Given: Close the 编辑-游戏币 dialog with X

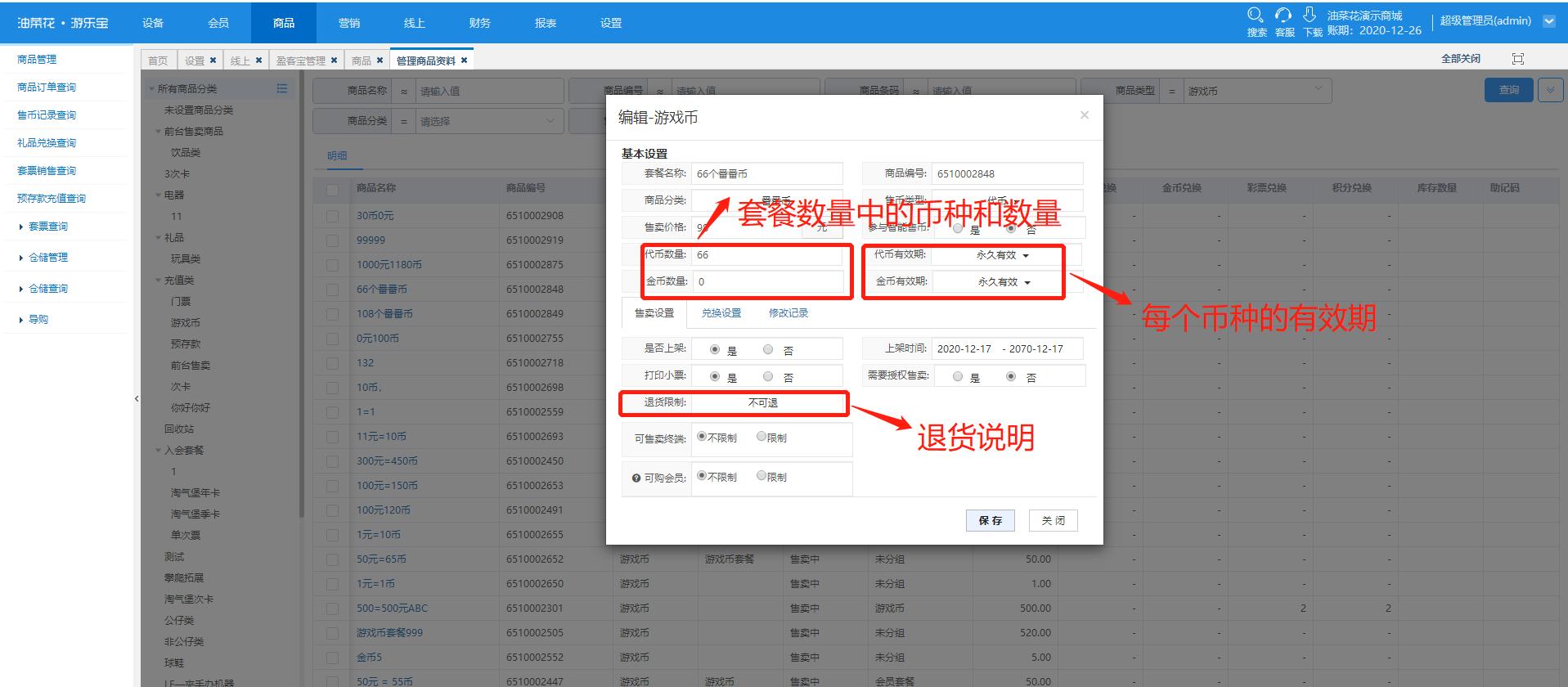Looking at the screenshot, I should (1085, 115).
